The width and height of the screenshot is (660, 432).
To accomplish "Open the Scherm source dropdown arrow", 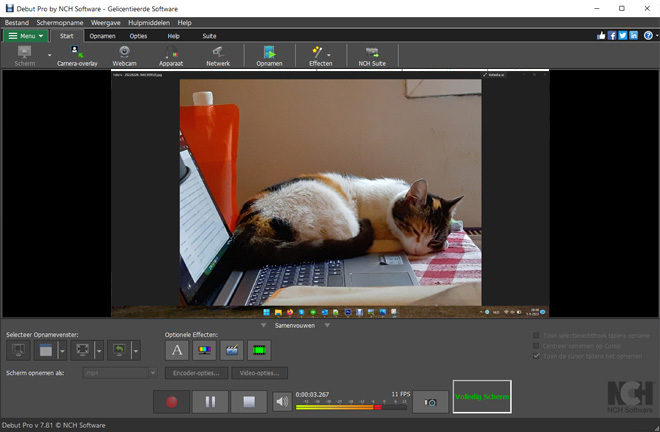I will [50, 56].
